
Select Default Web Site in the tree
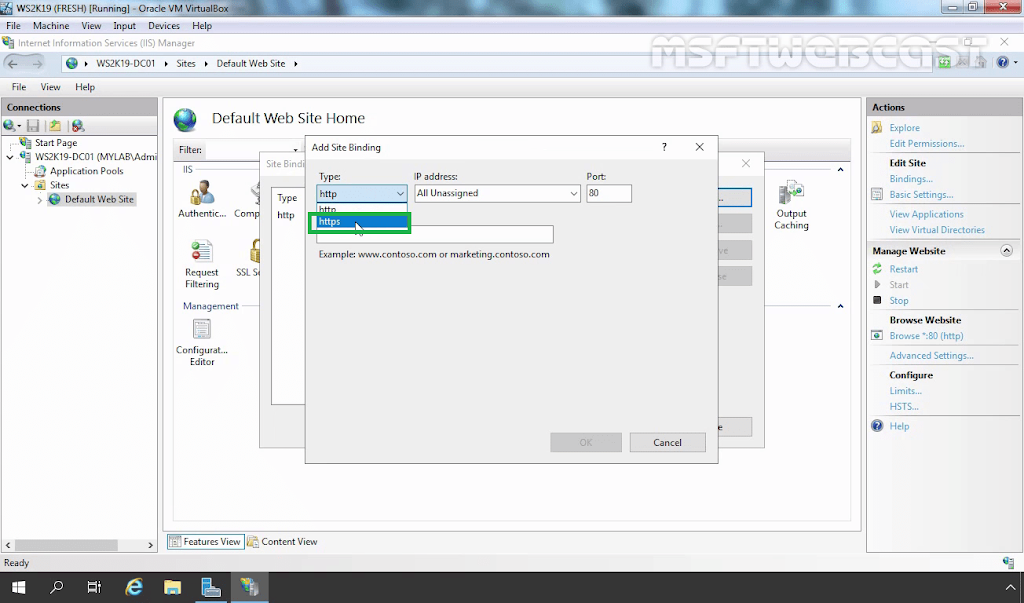[x=99, y=199]
